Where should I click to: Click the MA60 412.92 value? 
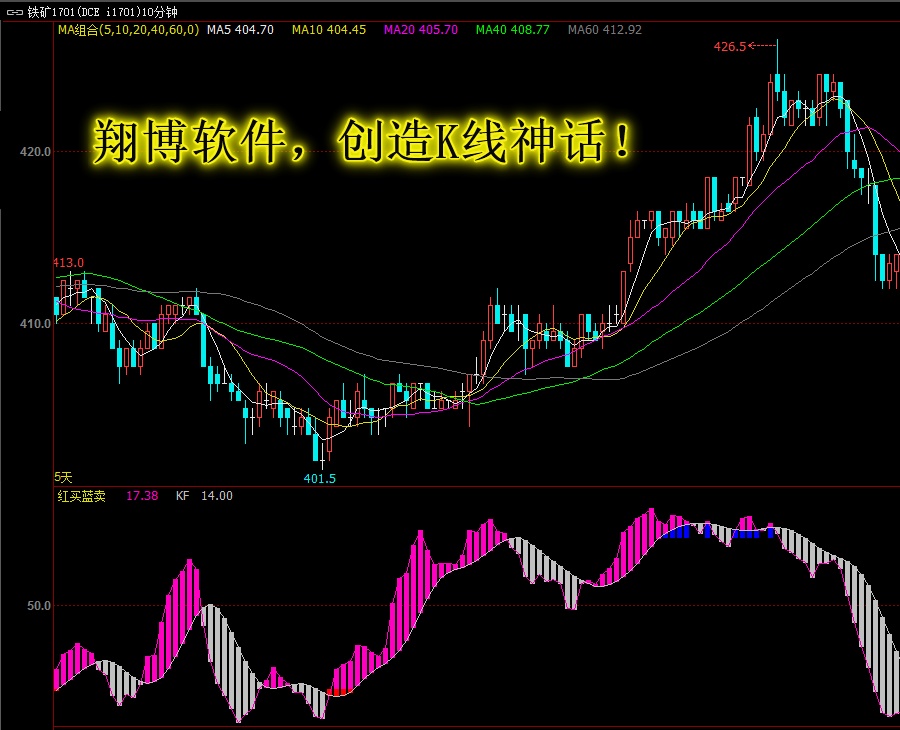(x=604, y=30)
